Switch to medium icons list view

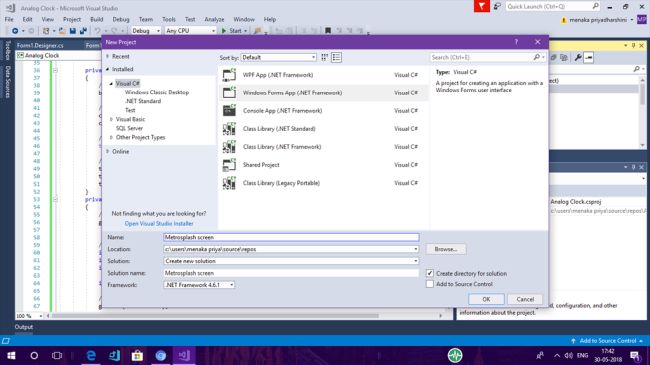336,57
